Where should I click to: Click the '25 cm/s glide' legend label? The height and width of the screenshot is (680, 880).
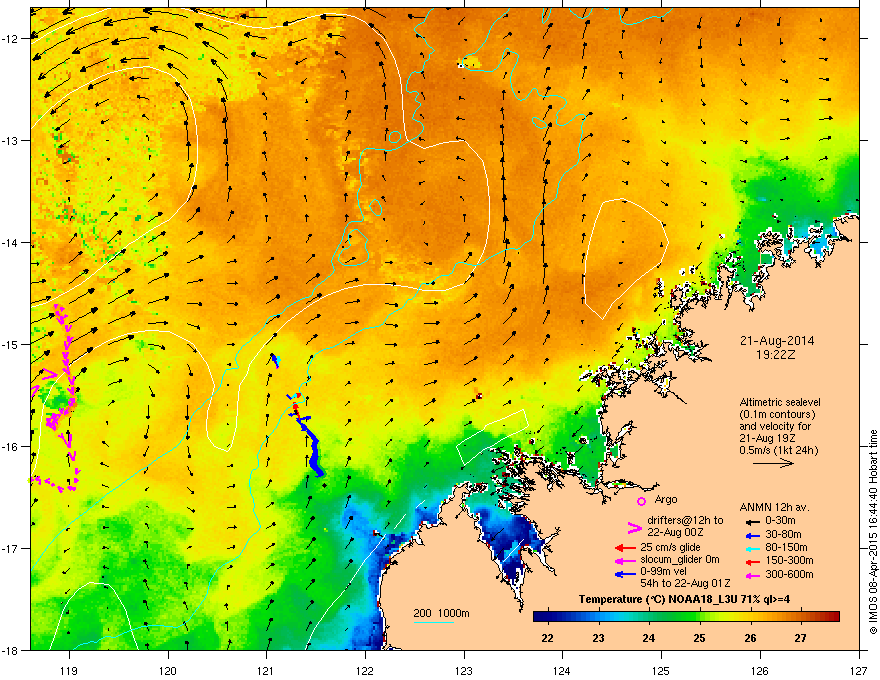[x=670, y=547]
